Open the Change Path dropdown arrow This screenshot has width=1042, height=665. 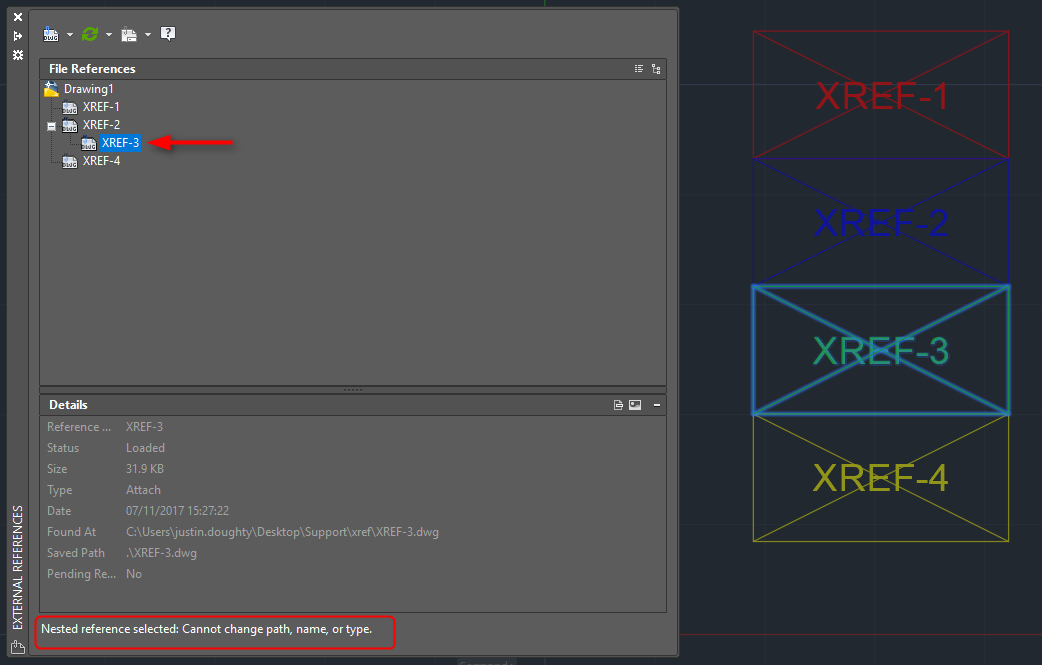[148, 35]
